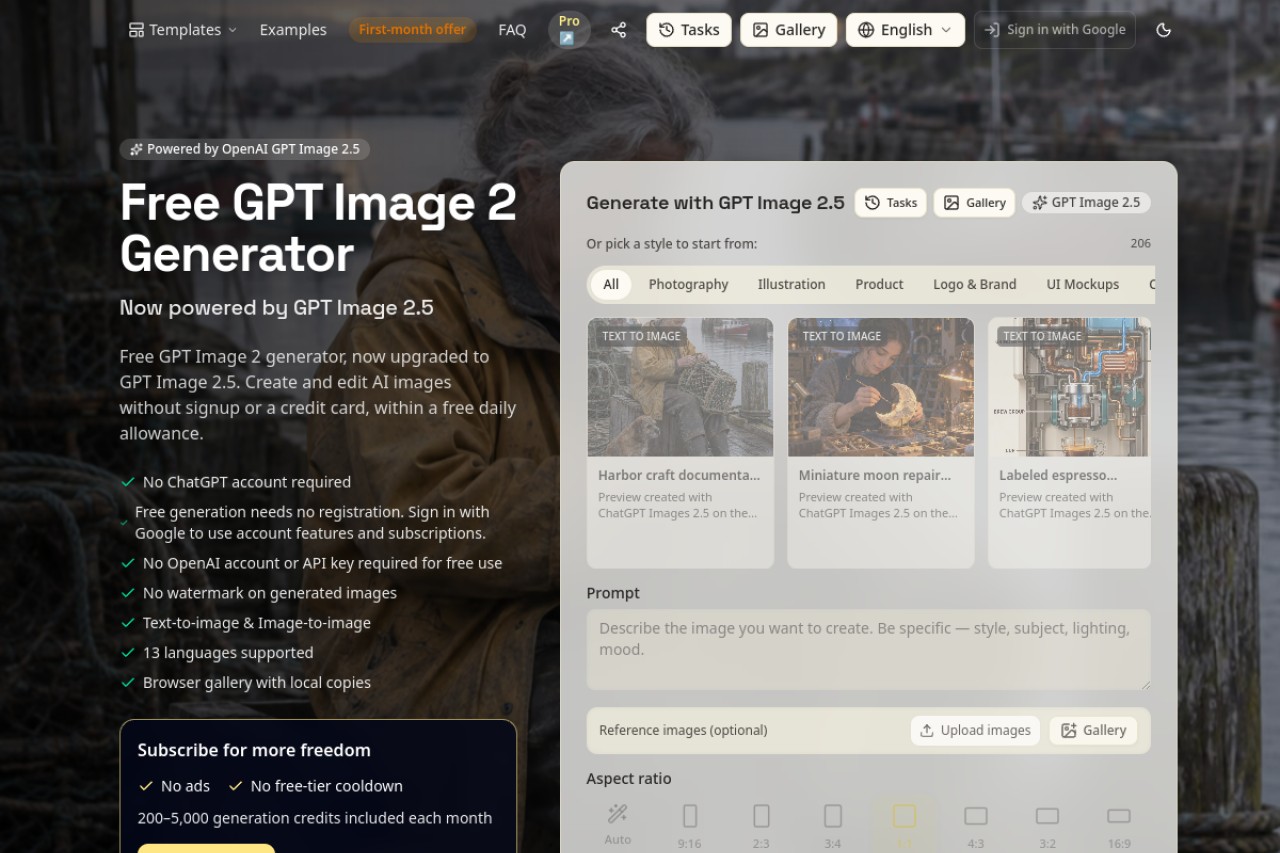Viewport: 1280px width, 853px height.
Task: Click the '13 languages supported' feature line
Action: coord(228,653)
